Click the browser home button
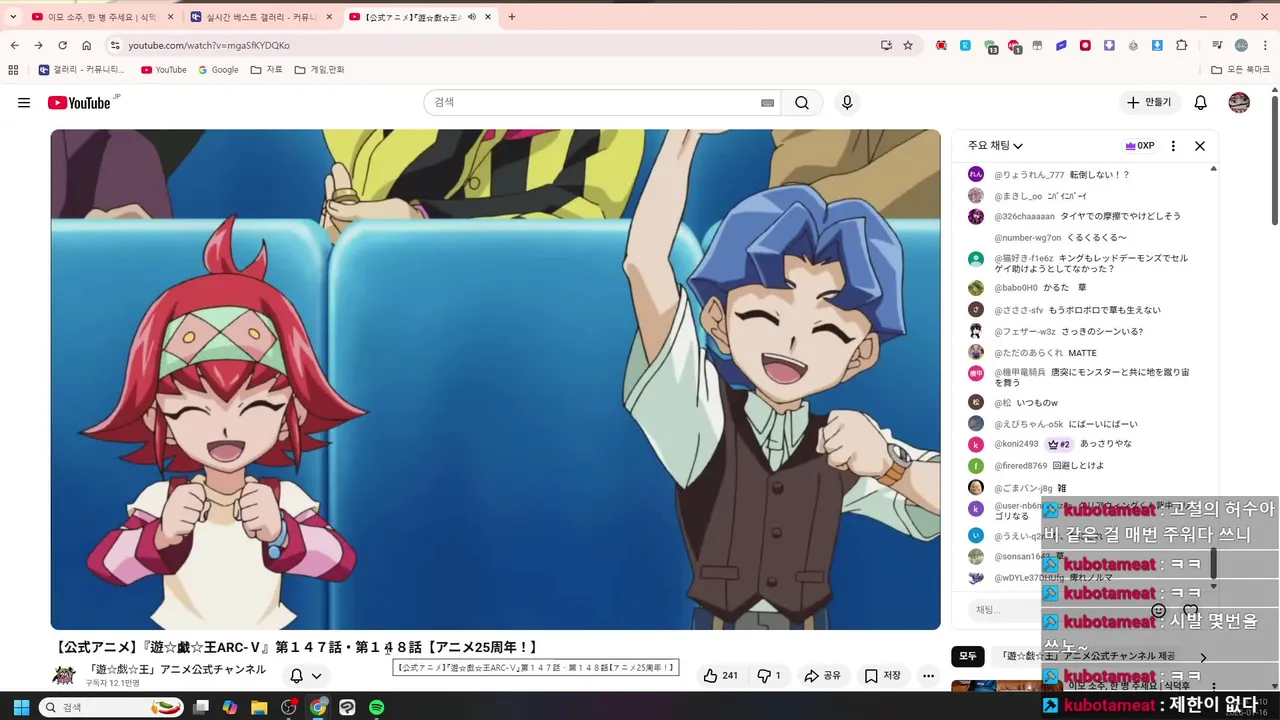Image resolution: width=1280 pixels, height=720 pixels. [87, 45]
